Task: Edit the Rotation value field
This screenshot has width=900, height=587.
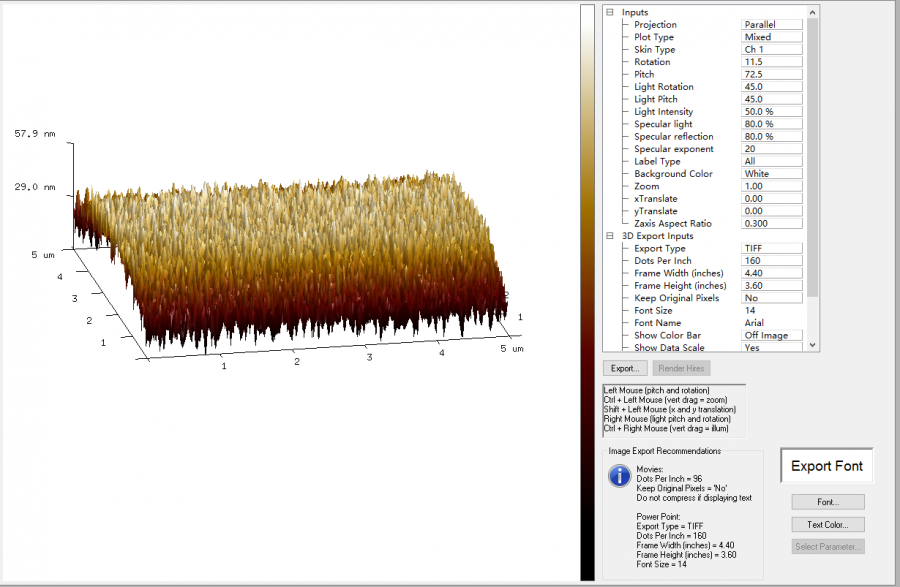Action: 771,62
